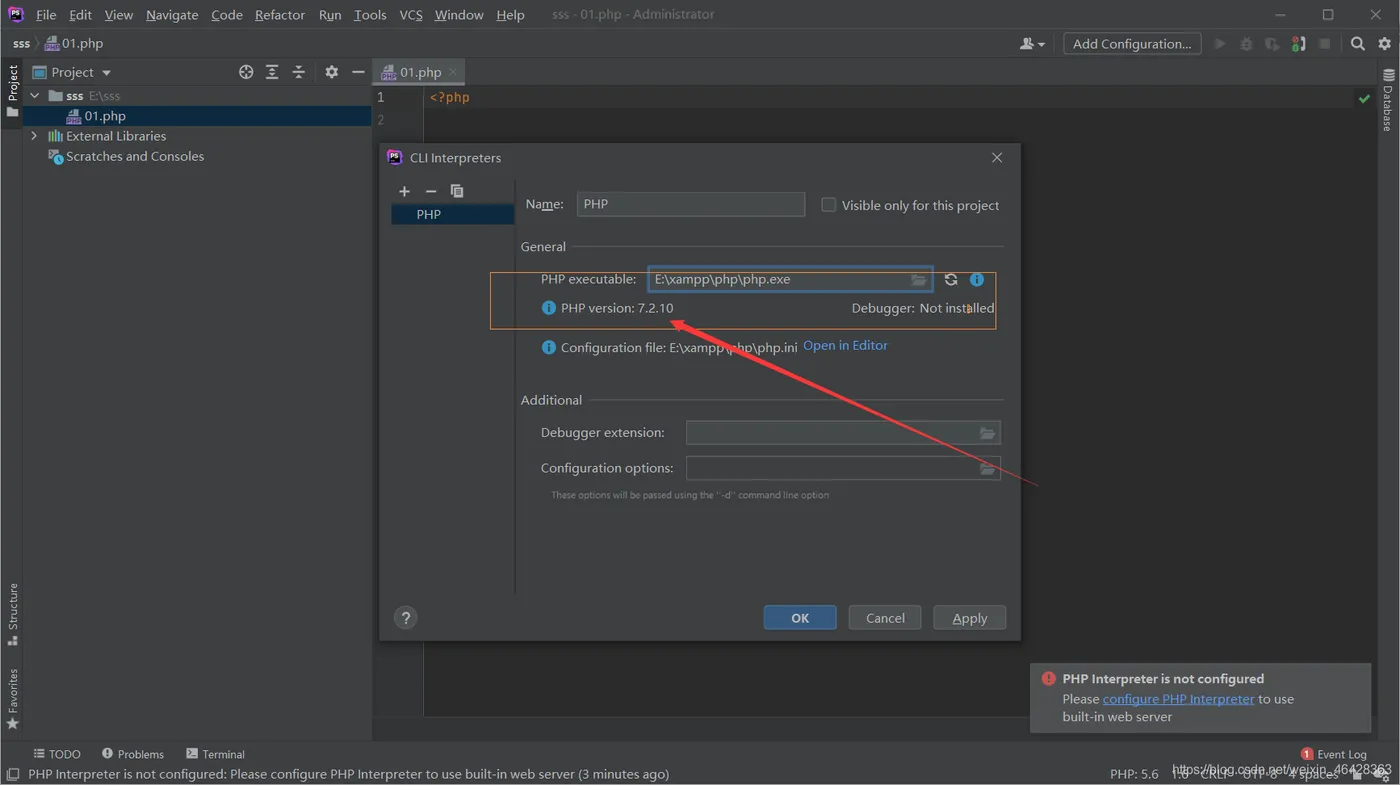Open the TODO tool window
This screenshot has height=785, width=1400.
tap(57, 754)
